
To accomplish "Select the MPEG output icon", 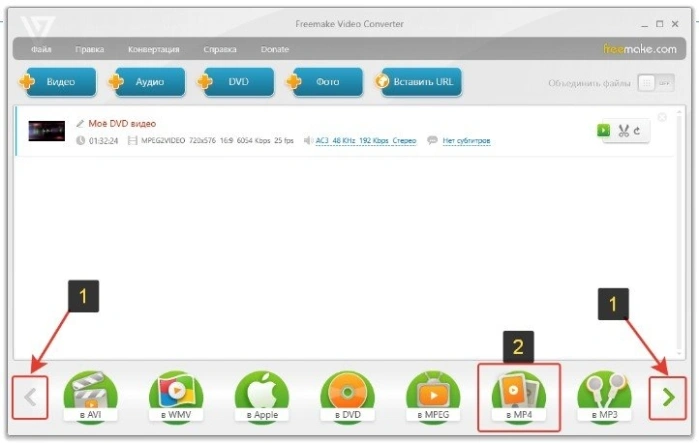I will (433, 397).
